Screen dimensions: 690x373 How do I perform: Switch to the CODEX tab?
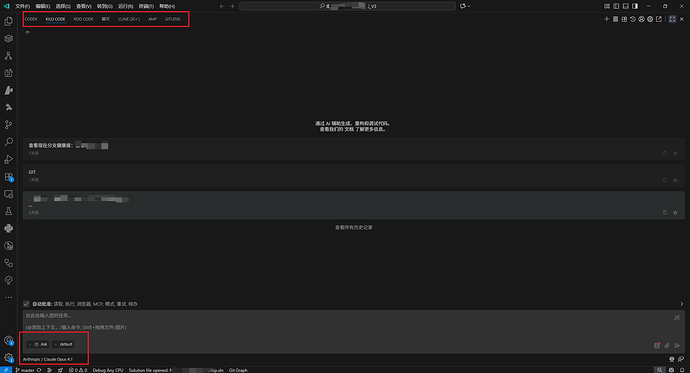pos(31,19)
